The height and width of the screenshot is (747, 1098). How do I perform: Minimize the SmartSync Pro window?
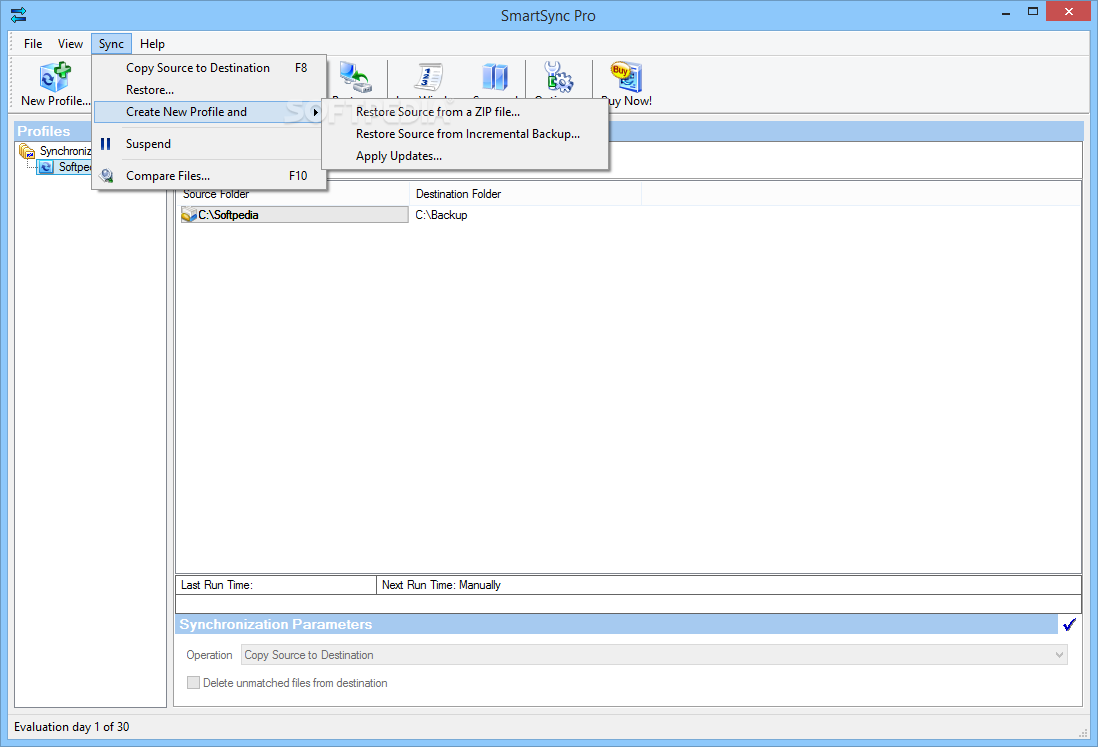point(1006,13)
